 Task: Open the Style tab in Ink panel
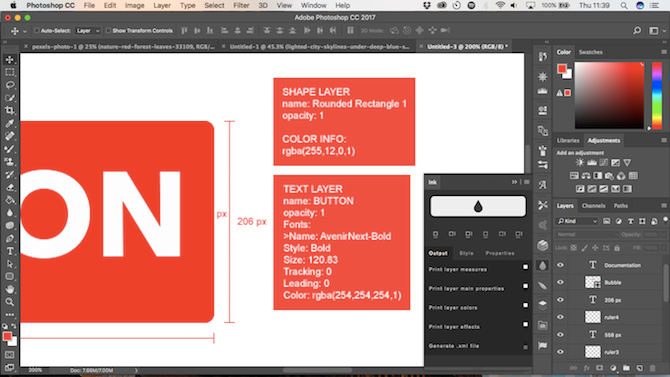tap(466, 253)
